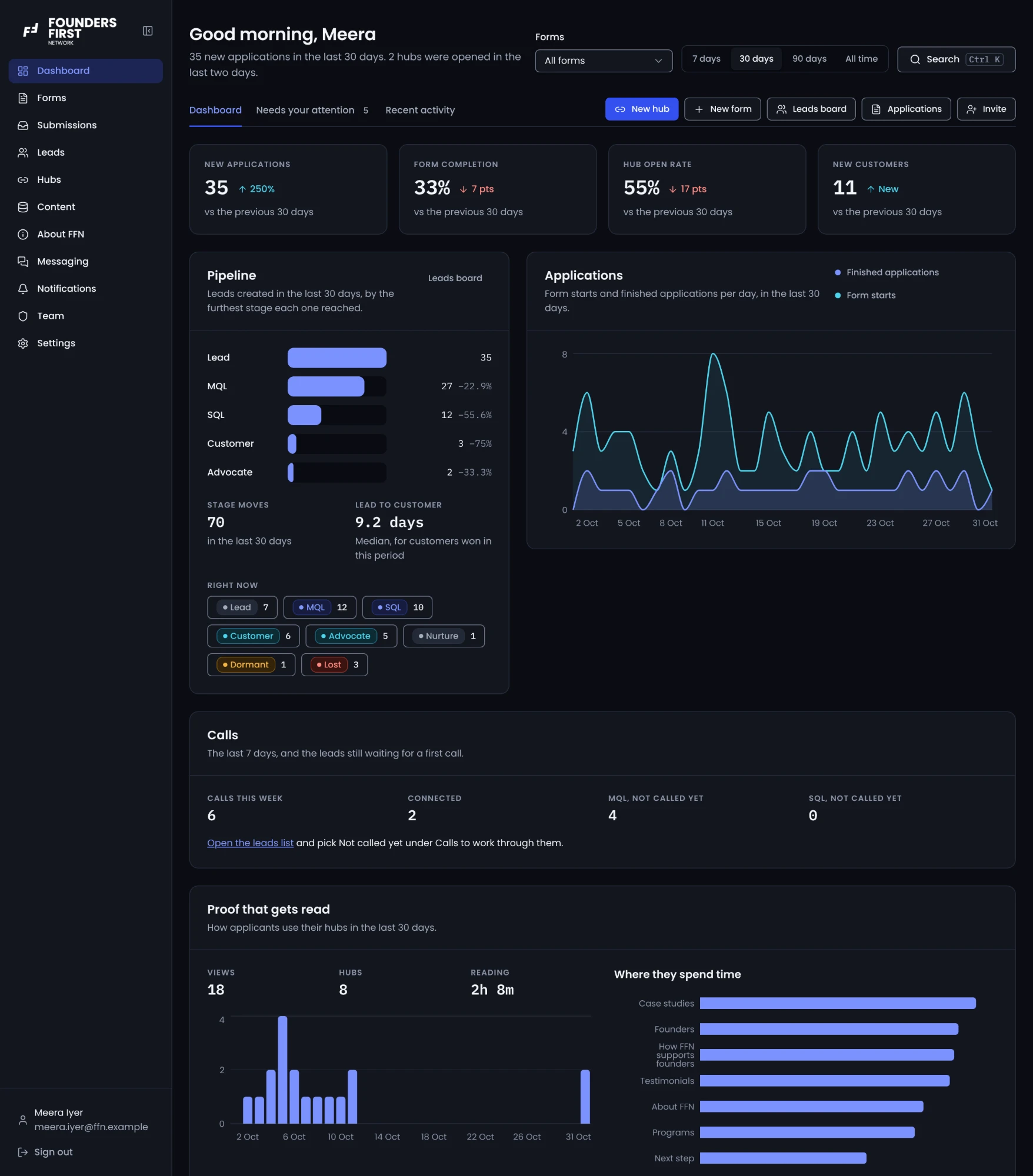Viewport: 1033px width, 1176px height.
Task: Open About FFN in sidebar
Action: coord(86,234)
